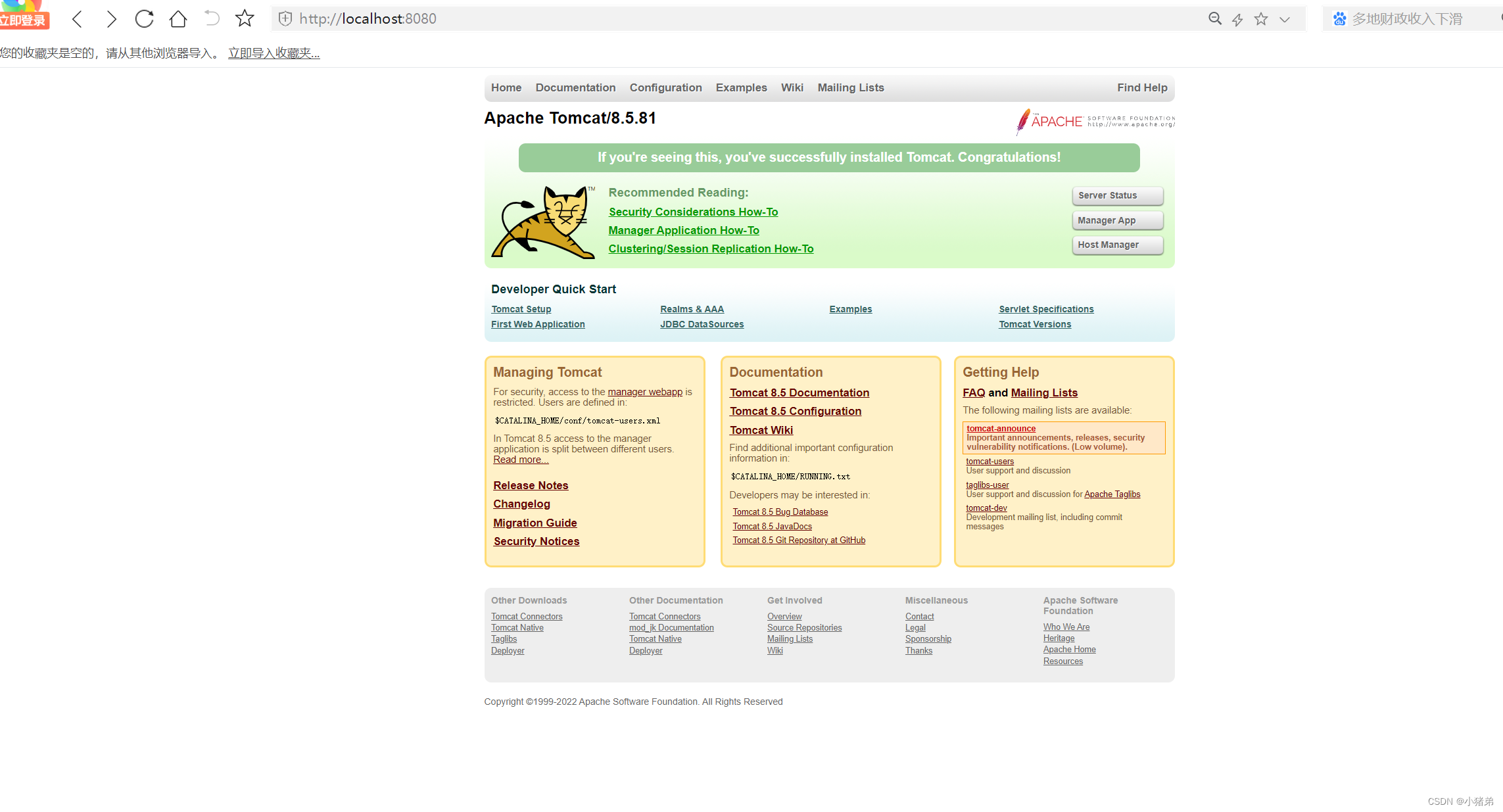Click the Baidu search box text
1503x812 pixels.
1407,19
